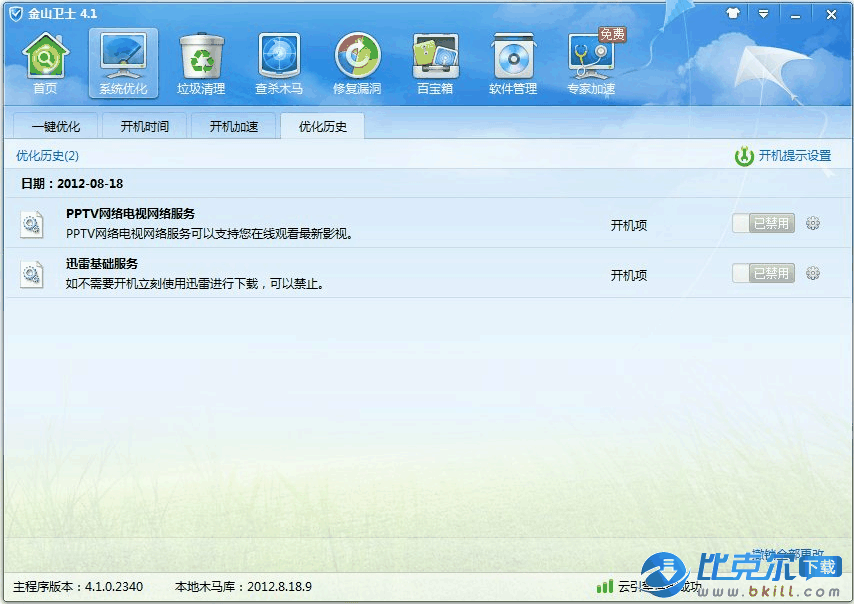
Task: Select the 优化历史 tab
Action: tap(323, 126)
